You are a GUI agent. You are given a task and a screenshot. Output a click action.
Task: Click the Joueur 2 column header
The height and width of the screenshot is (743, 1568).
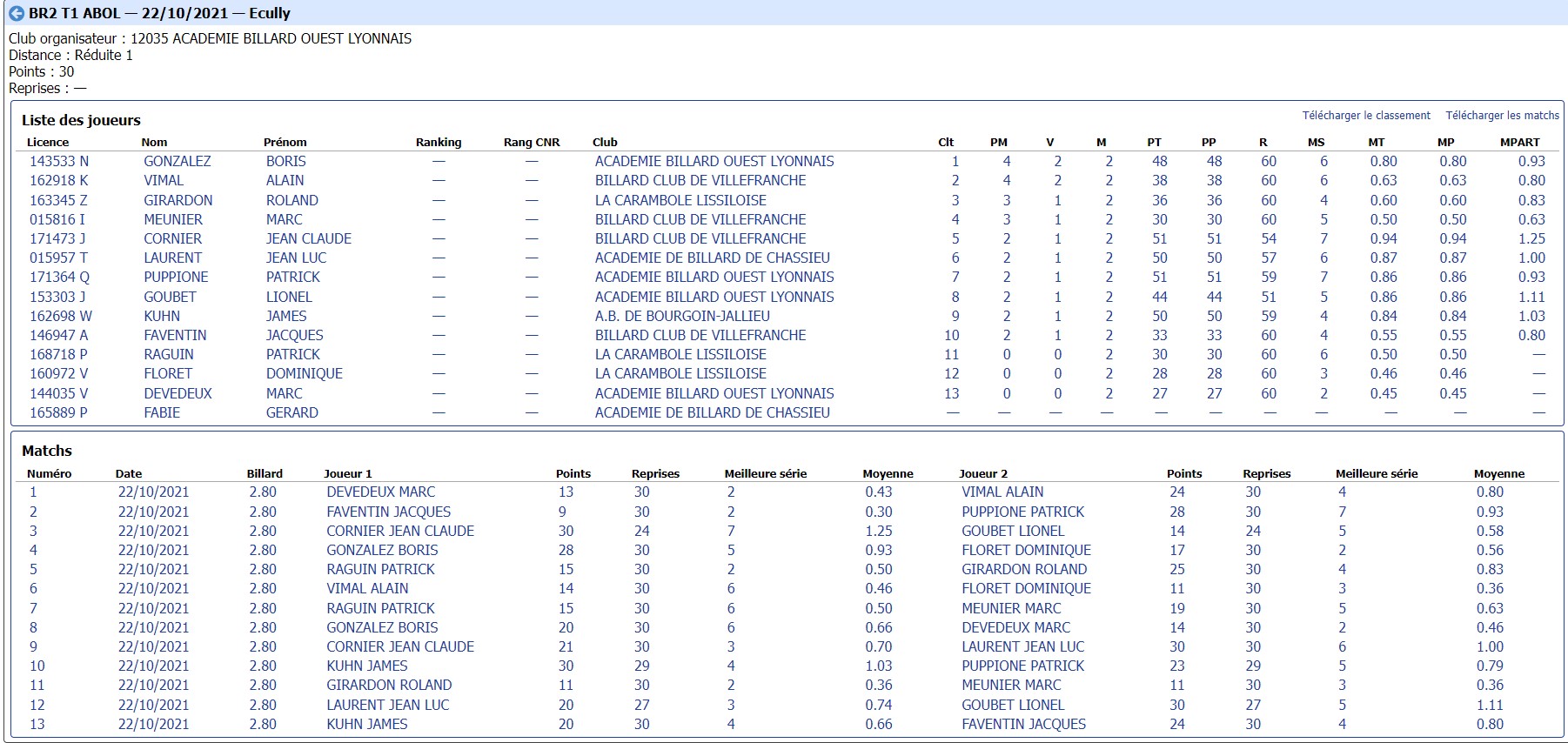983,473
